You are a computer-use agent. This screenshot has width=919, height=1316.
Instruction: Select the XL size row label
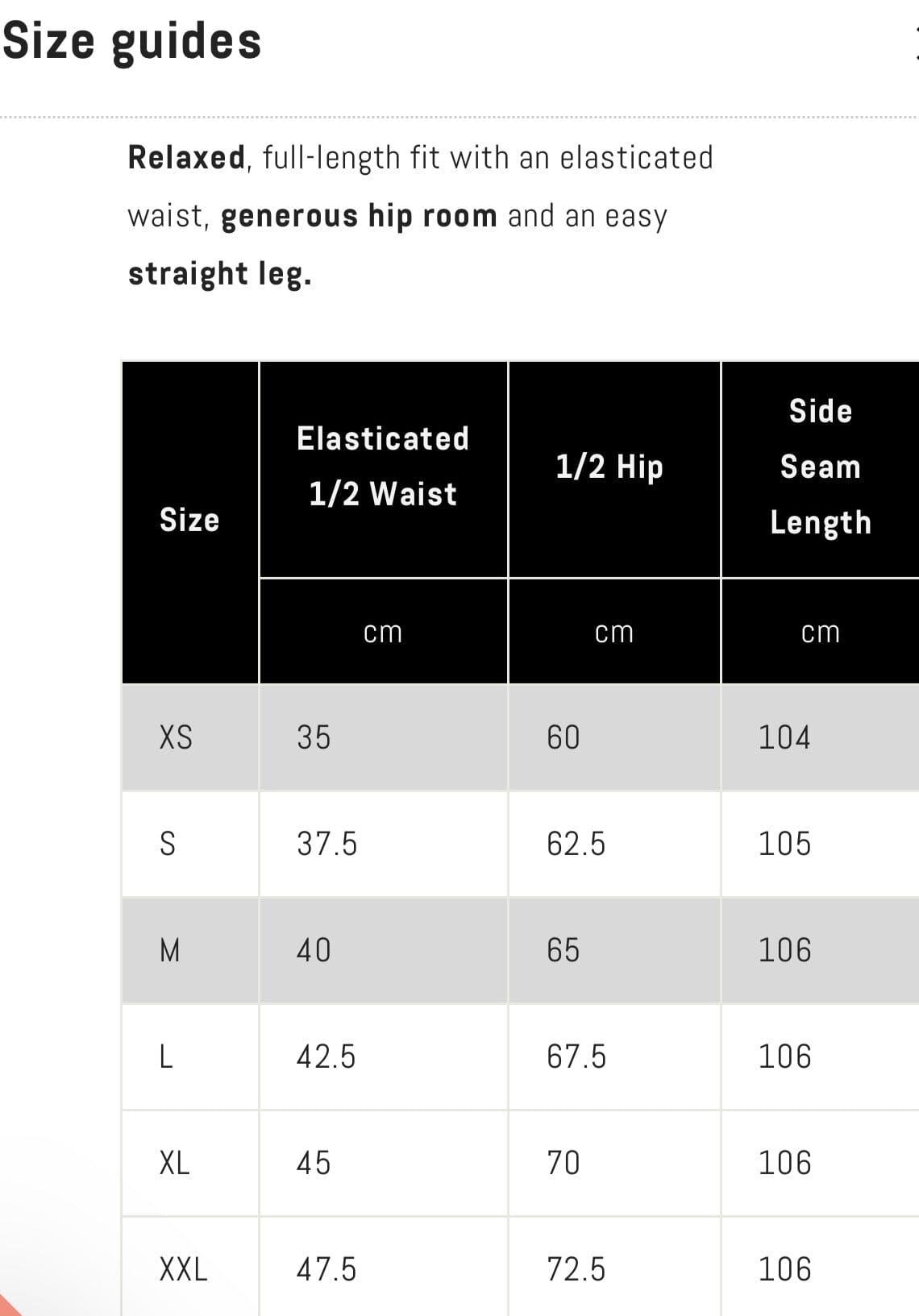point(174,1163)
